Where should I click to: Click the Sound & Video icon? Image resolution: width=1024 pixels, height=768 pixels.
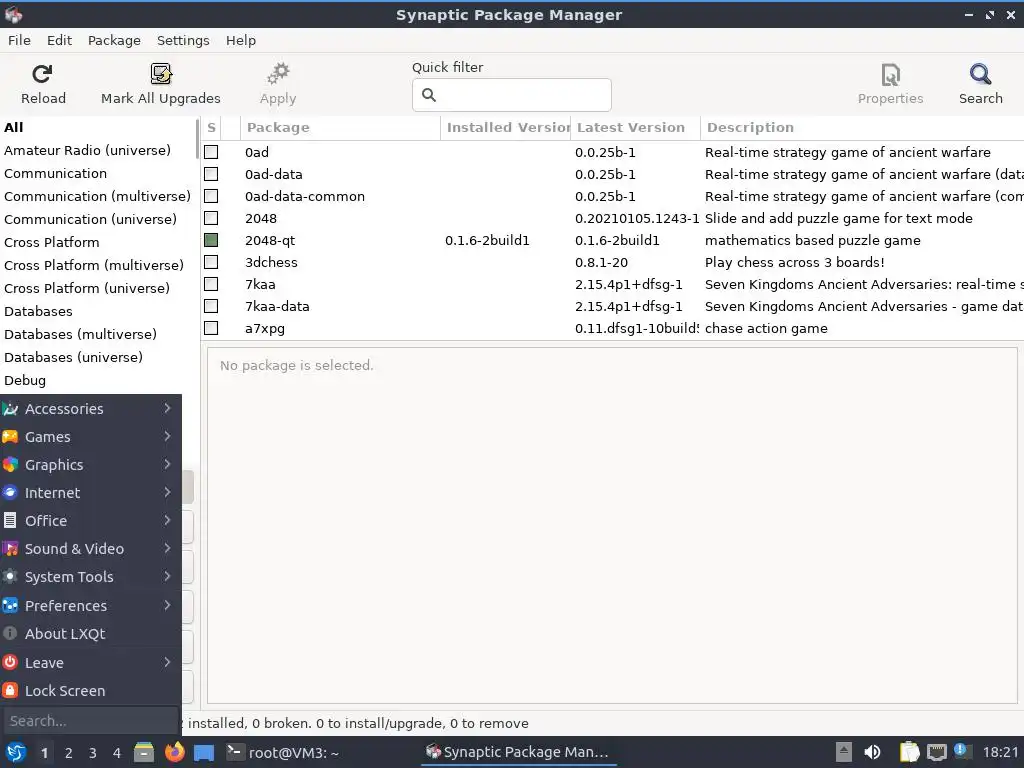point(10,549)
